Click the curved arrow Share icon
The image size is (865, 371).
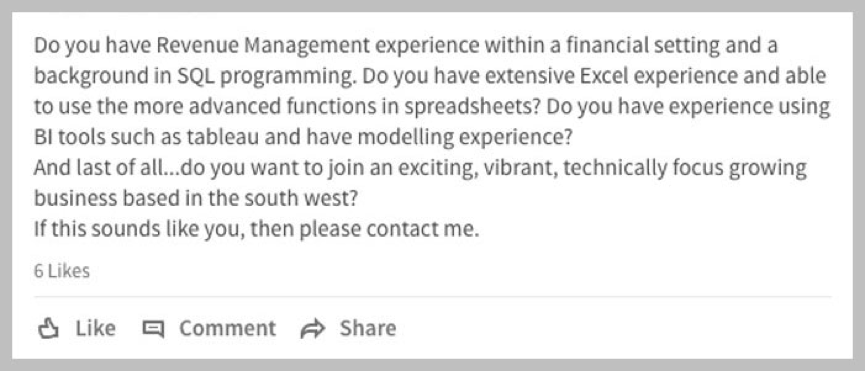pyautogui.click(x=313, y=329)
